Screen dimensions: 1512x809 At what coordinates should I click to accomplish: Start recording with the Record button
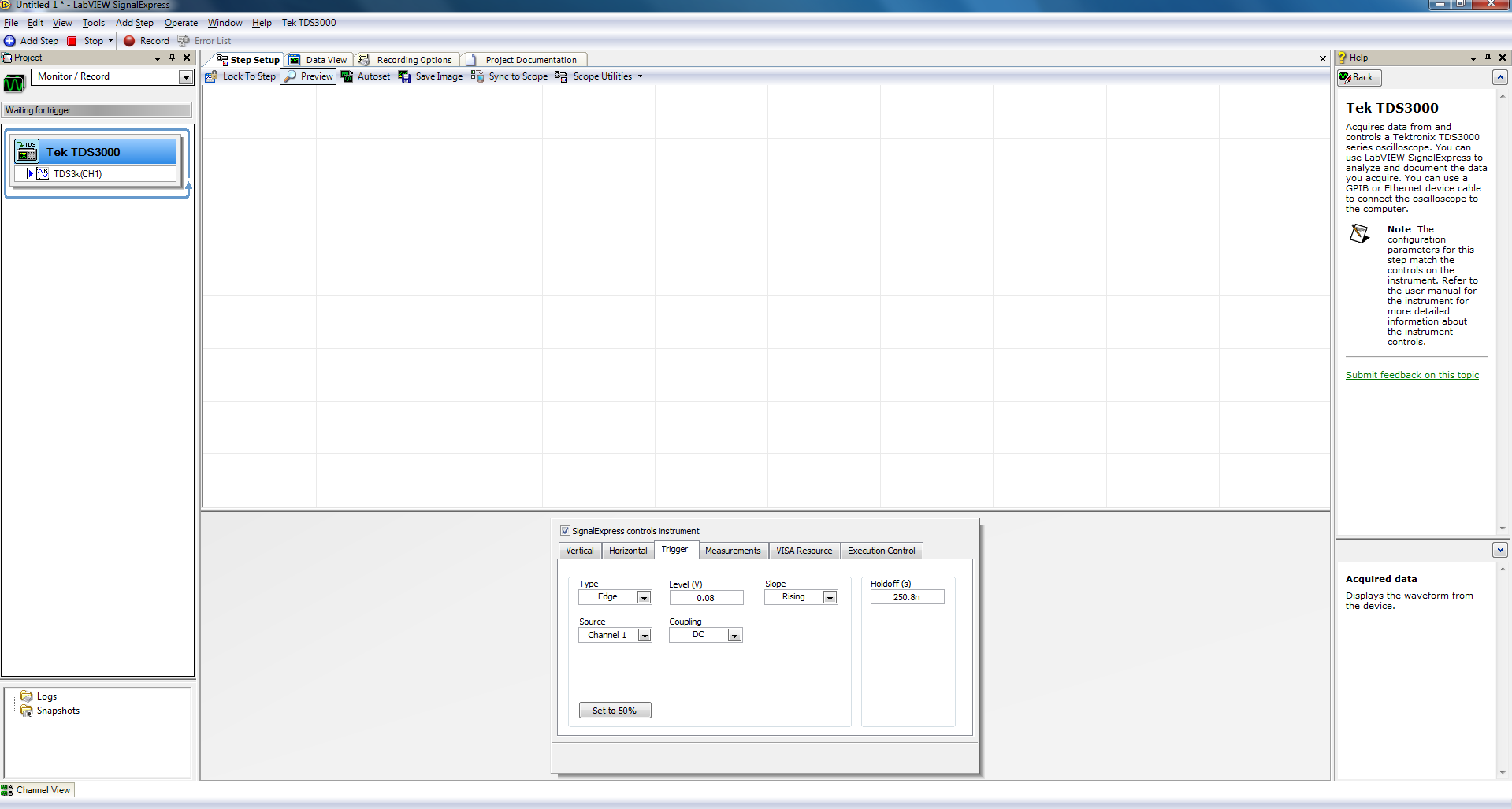(x=147, y=41)
